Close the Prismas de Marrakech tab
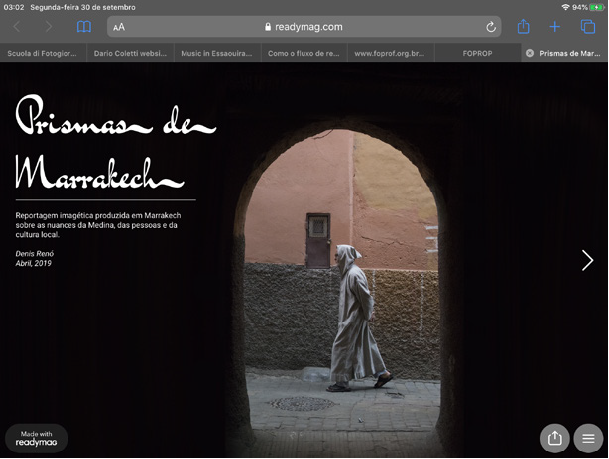Viewport: 609px width, 459px height. (529, 53)
